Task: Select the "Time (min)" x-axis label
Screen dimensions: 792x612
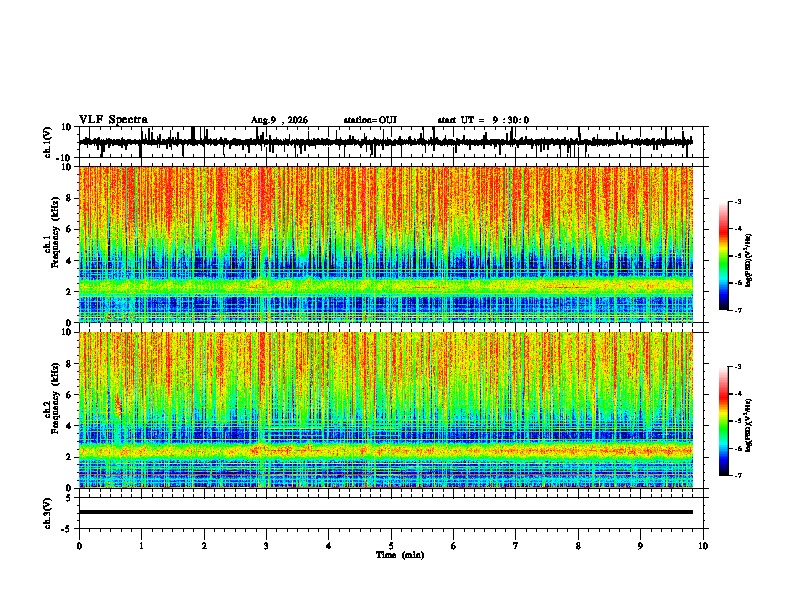Action: pos(400,555)
